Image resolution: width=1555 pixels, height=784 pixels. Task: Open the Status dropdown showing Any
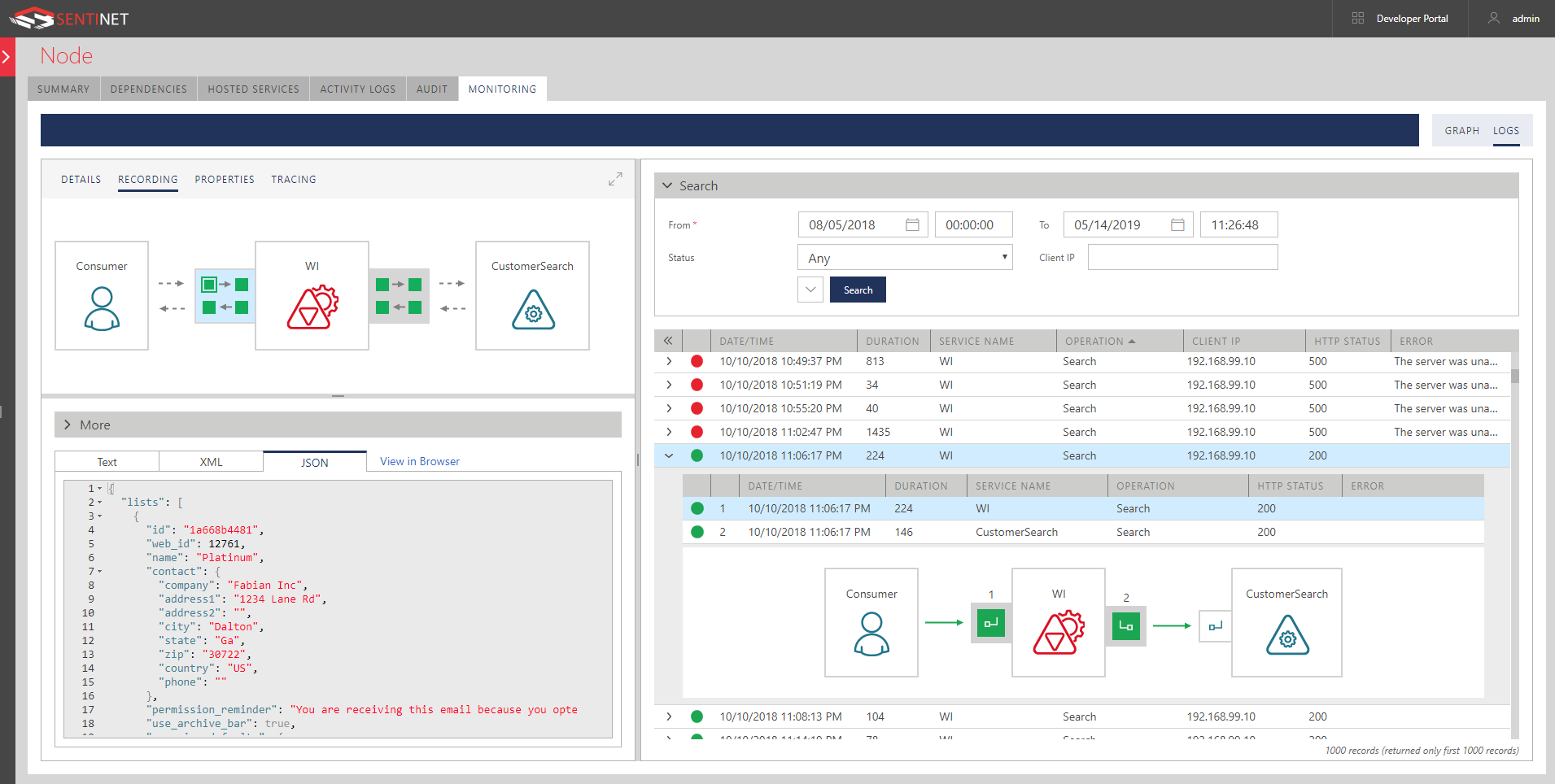click(905, 258)
